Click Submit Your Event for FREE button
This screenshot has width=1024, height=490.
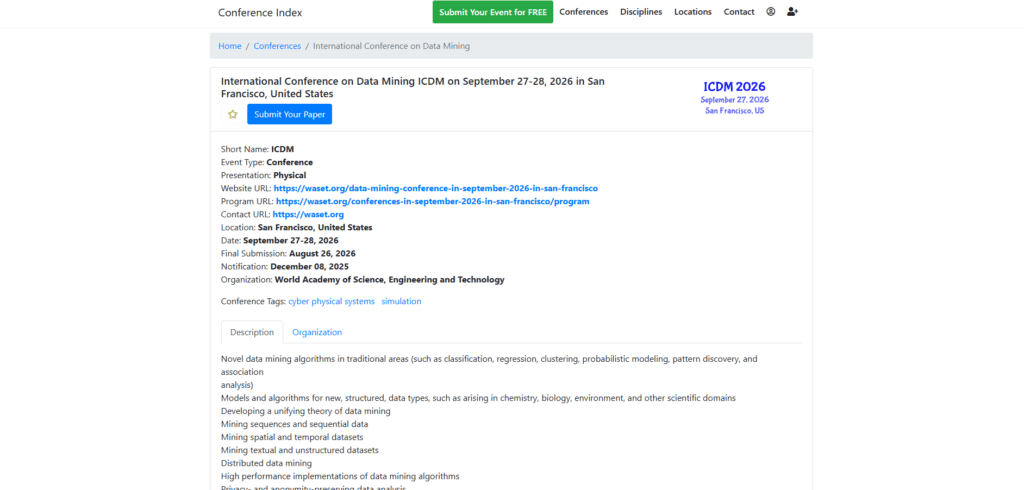click(x=492, y=12)
